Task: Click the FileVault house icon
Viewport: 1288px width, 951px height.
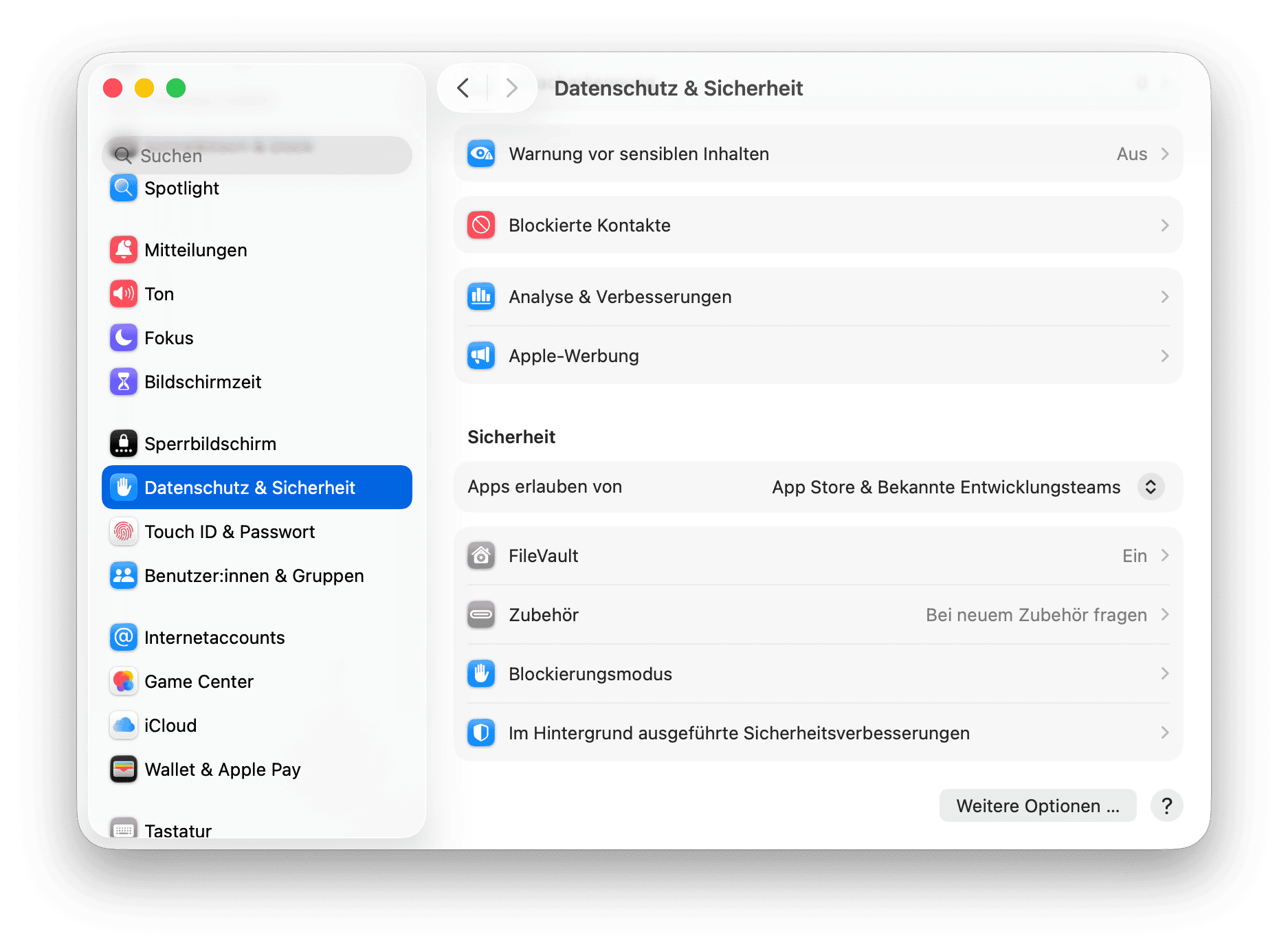Action: point(481,555)
